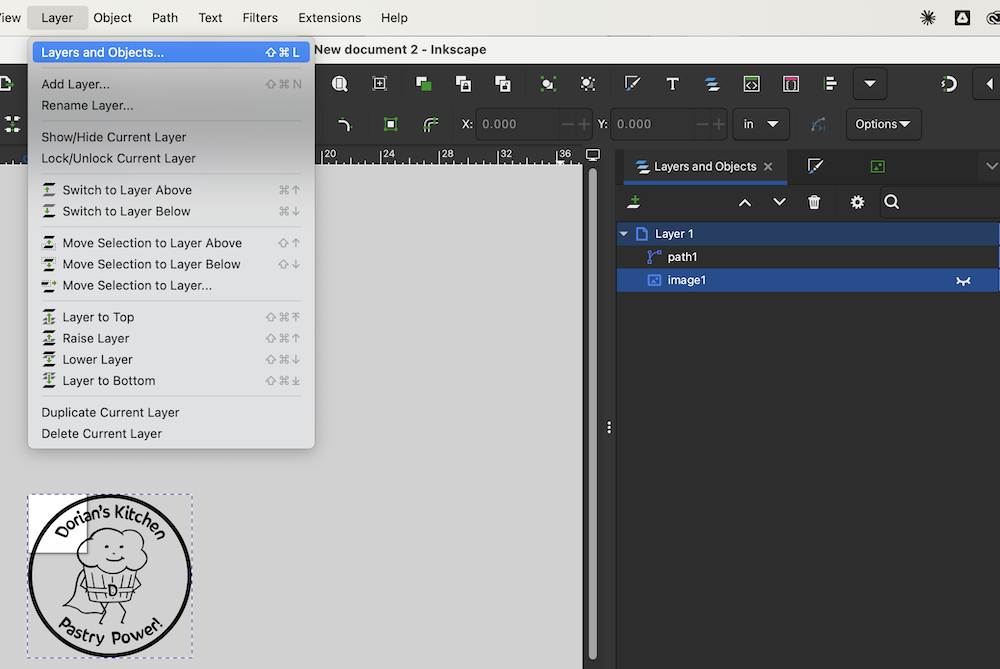Increase the X value with plus

pos(584,124)
